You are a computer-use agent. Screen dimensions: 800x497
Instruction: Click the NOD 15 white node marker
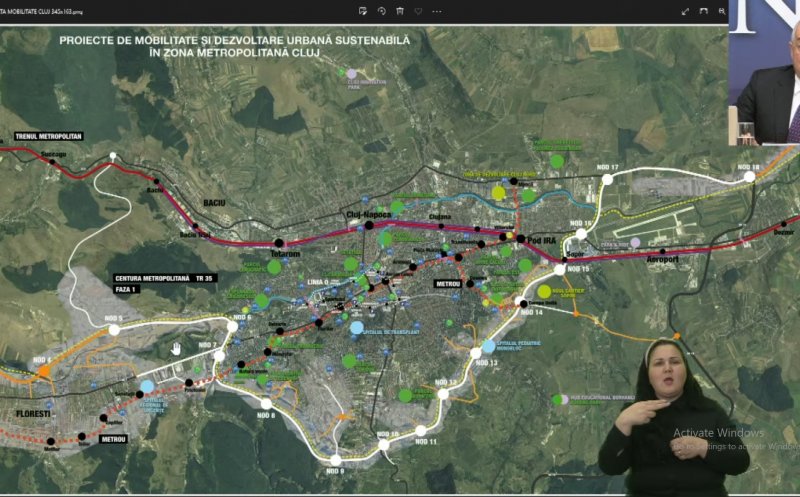pyautogui.click(x=560, y=270)
